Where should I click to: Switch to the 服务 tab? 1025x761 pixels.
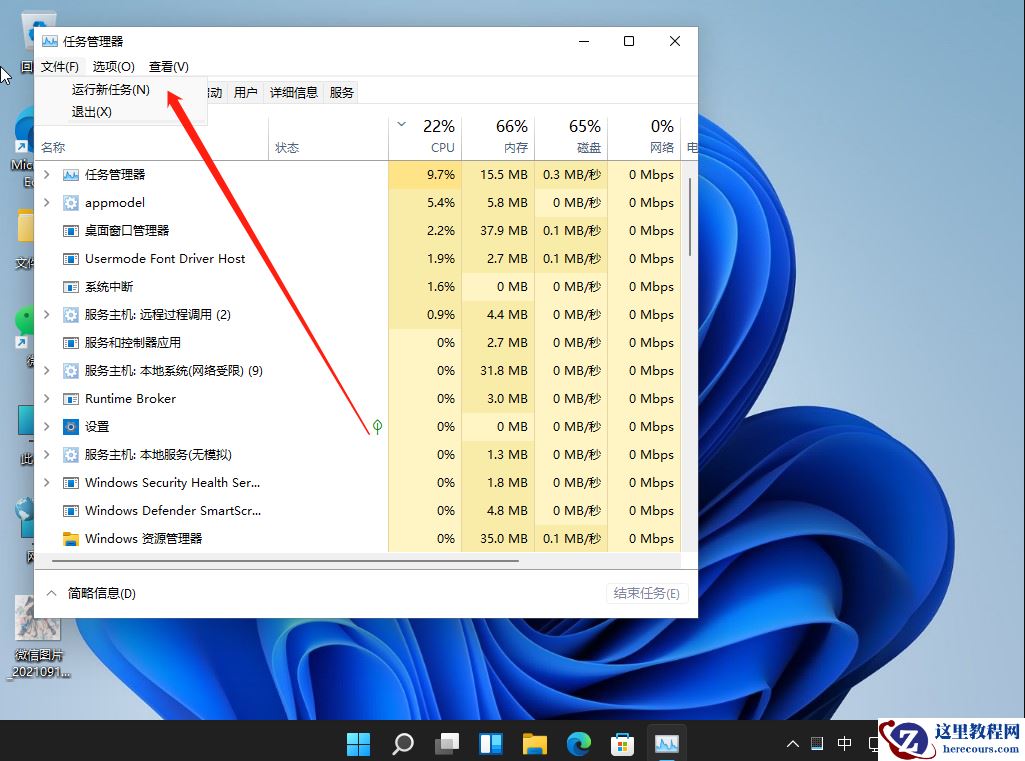coord(341,92)
